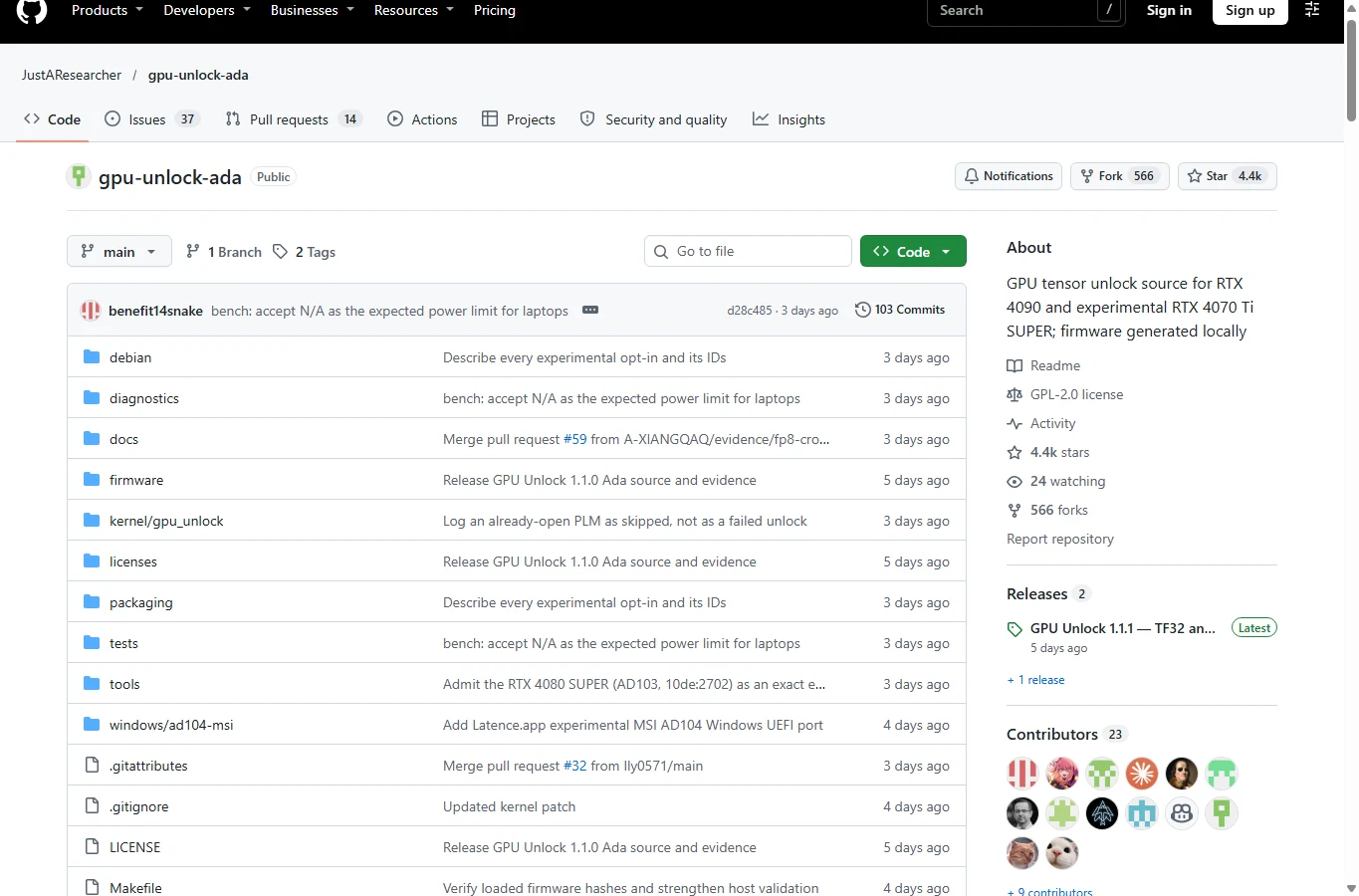Open the 24 watching link
The height and width of the screenshot is (896, 1359).
tap(1056, 481)
